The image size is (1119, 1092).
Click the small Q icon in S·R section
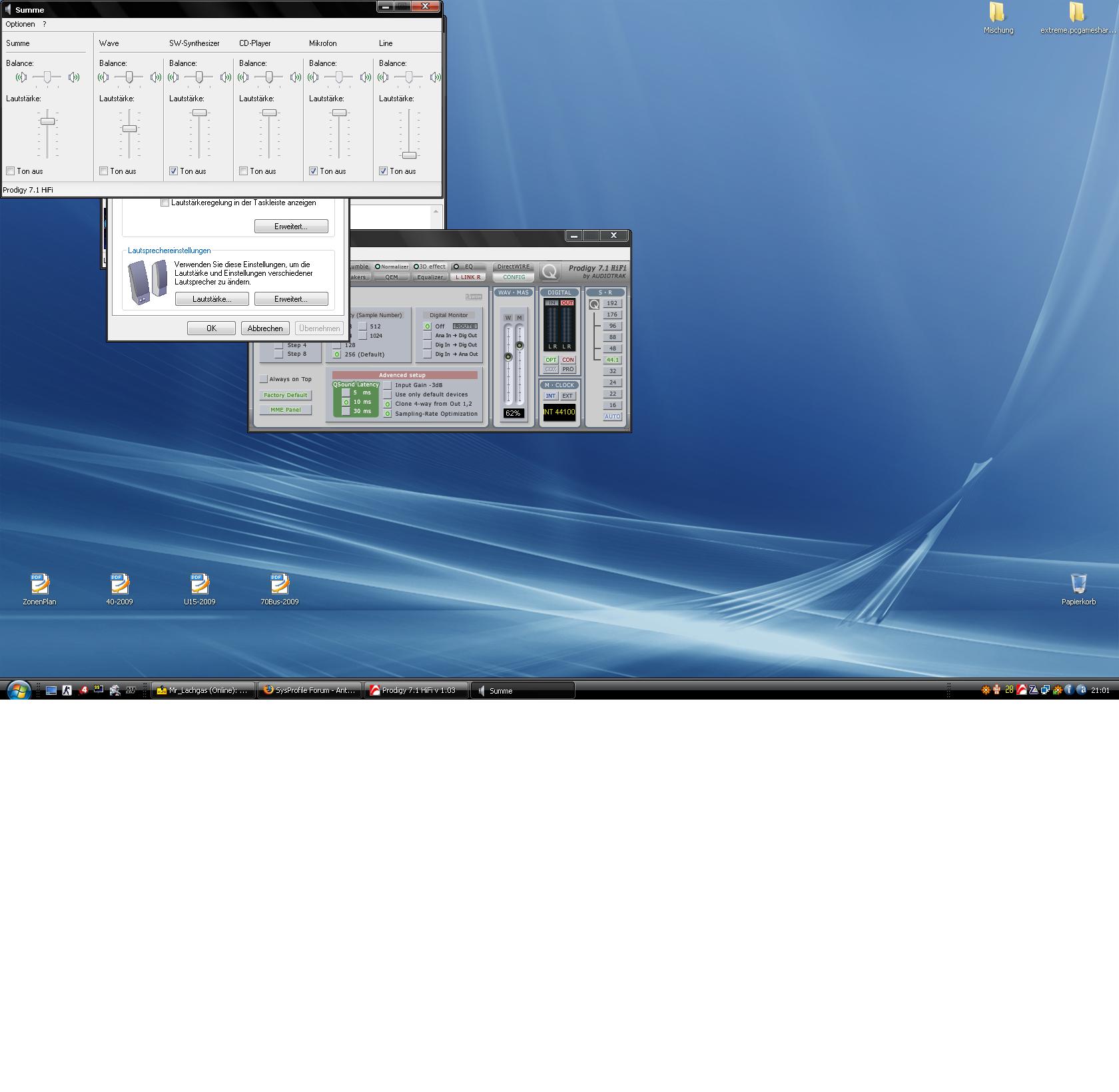click(594, 304)
